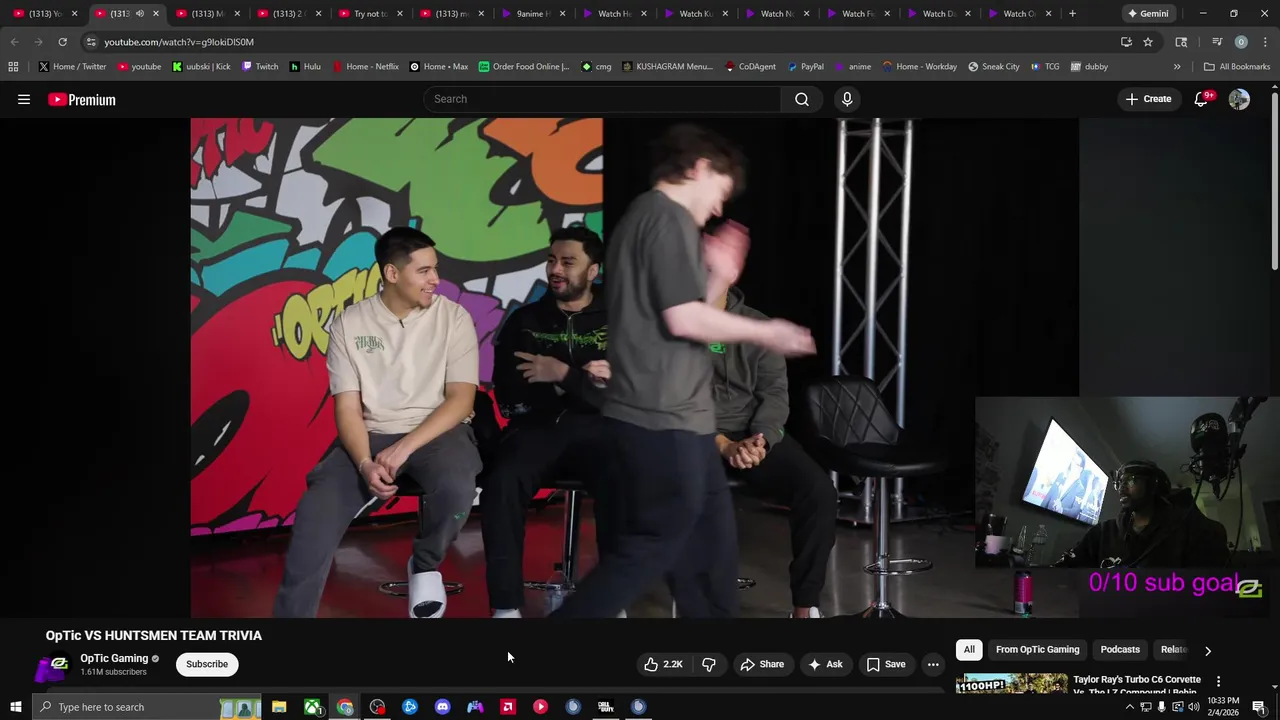
Task: Open the apps grid in bookmarks bar
Action: (x=13, y=67)
